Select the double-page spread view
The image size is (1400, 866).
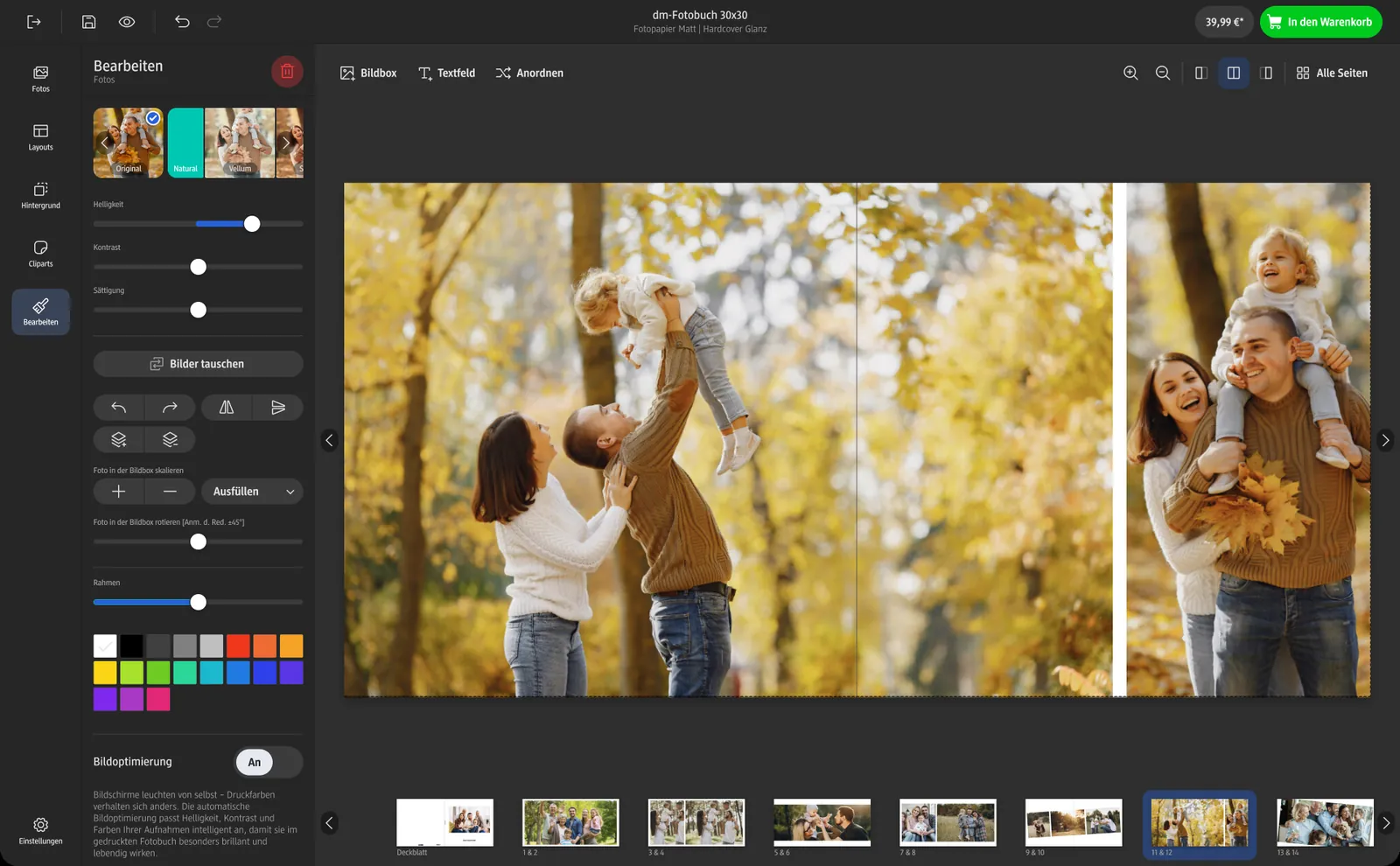point(1234,73)
